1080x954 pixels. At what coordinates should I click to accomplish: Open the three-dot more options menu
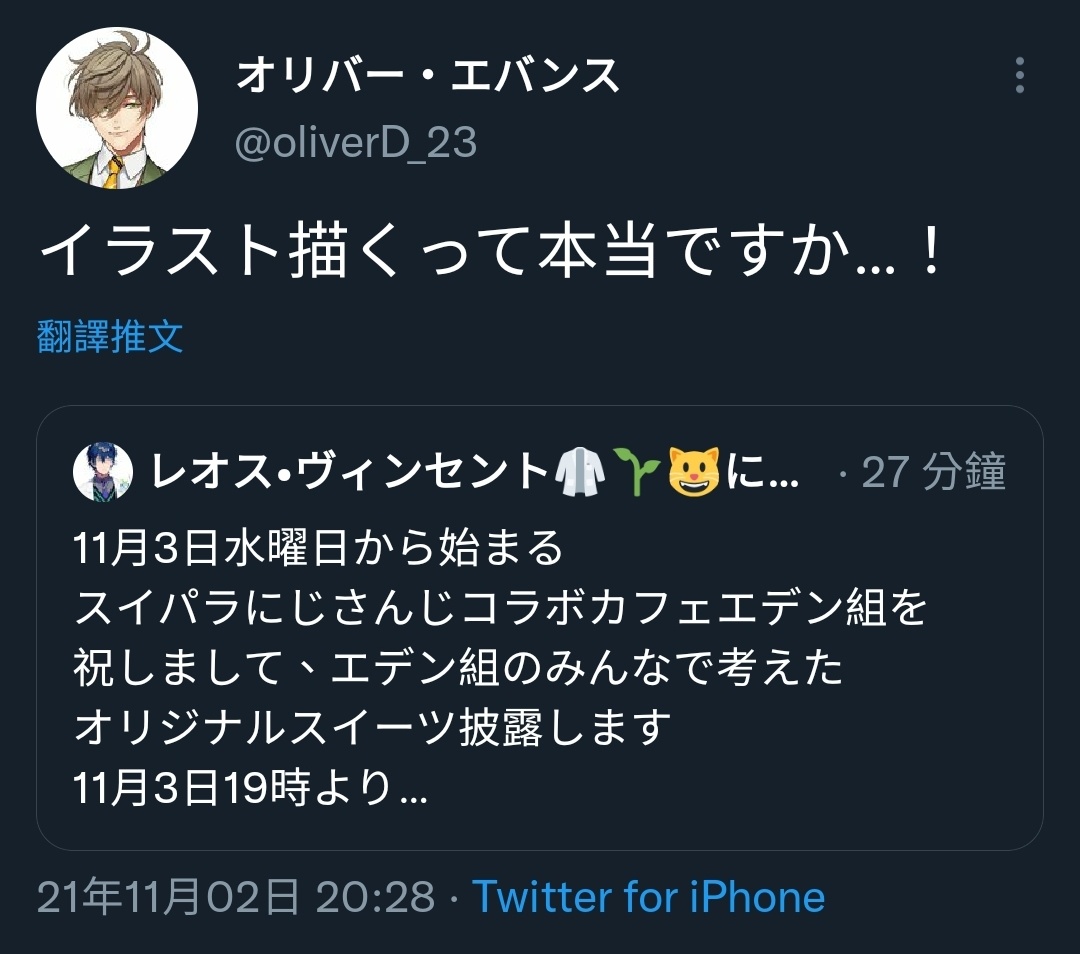1019,75
